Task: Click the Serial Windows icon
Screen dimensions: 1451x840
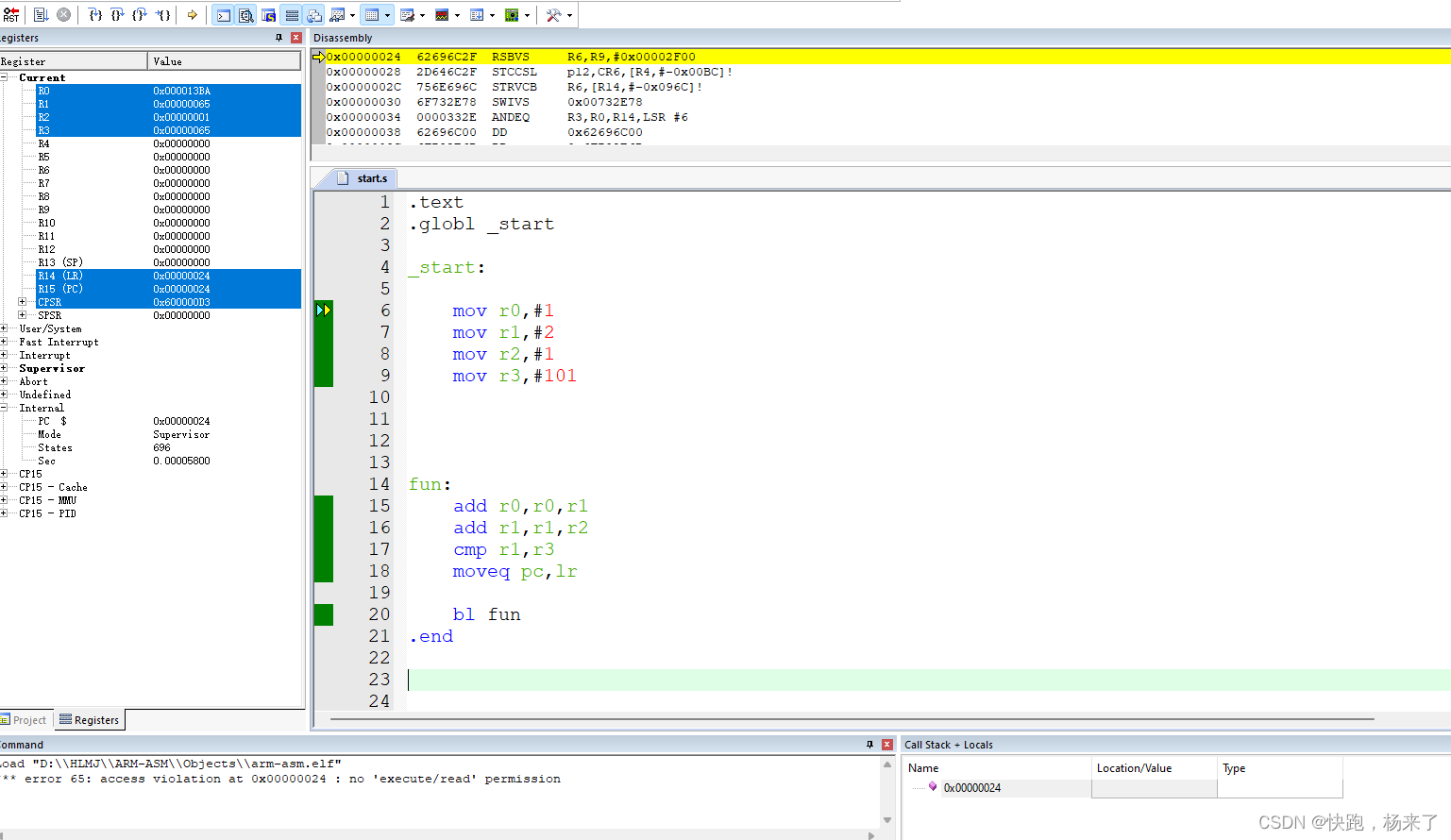Action: 407,15
